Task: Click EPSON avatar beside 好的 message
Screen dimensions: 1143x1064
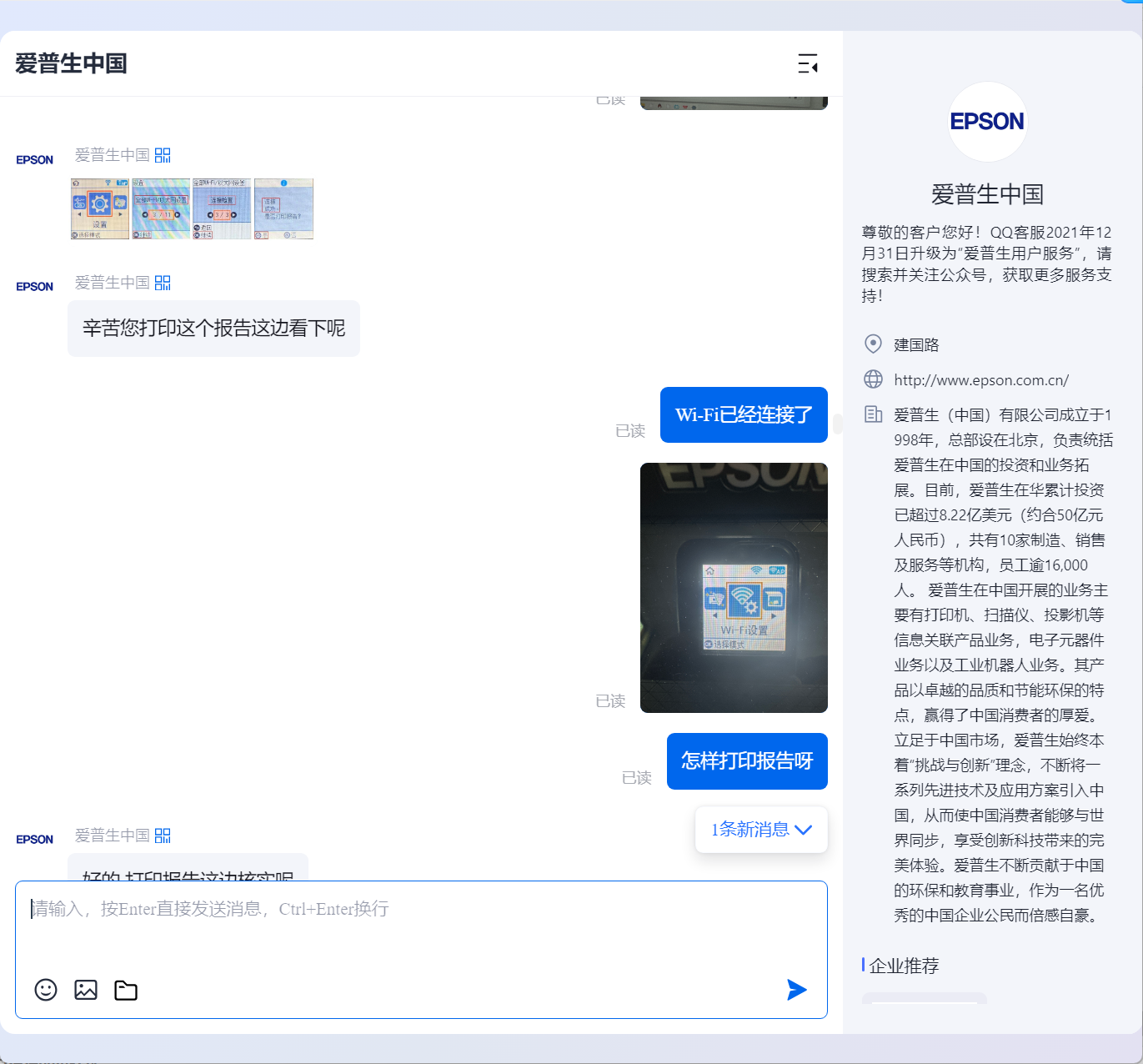Action: tap(35, 839)
